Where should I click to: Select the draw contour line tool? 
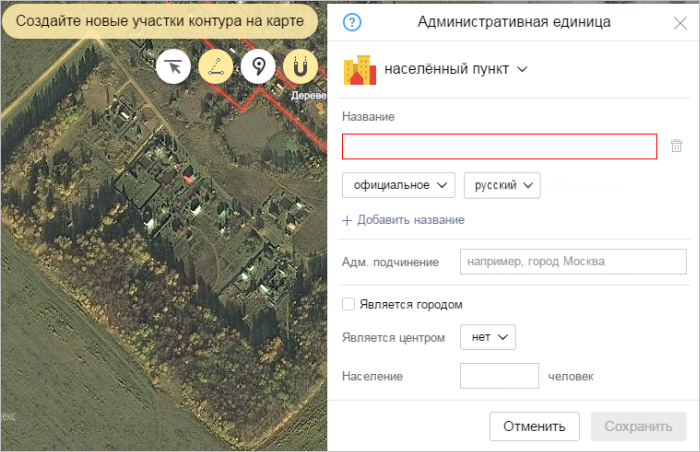point(216,68)
